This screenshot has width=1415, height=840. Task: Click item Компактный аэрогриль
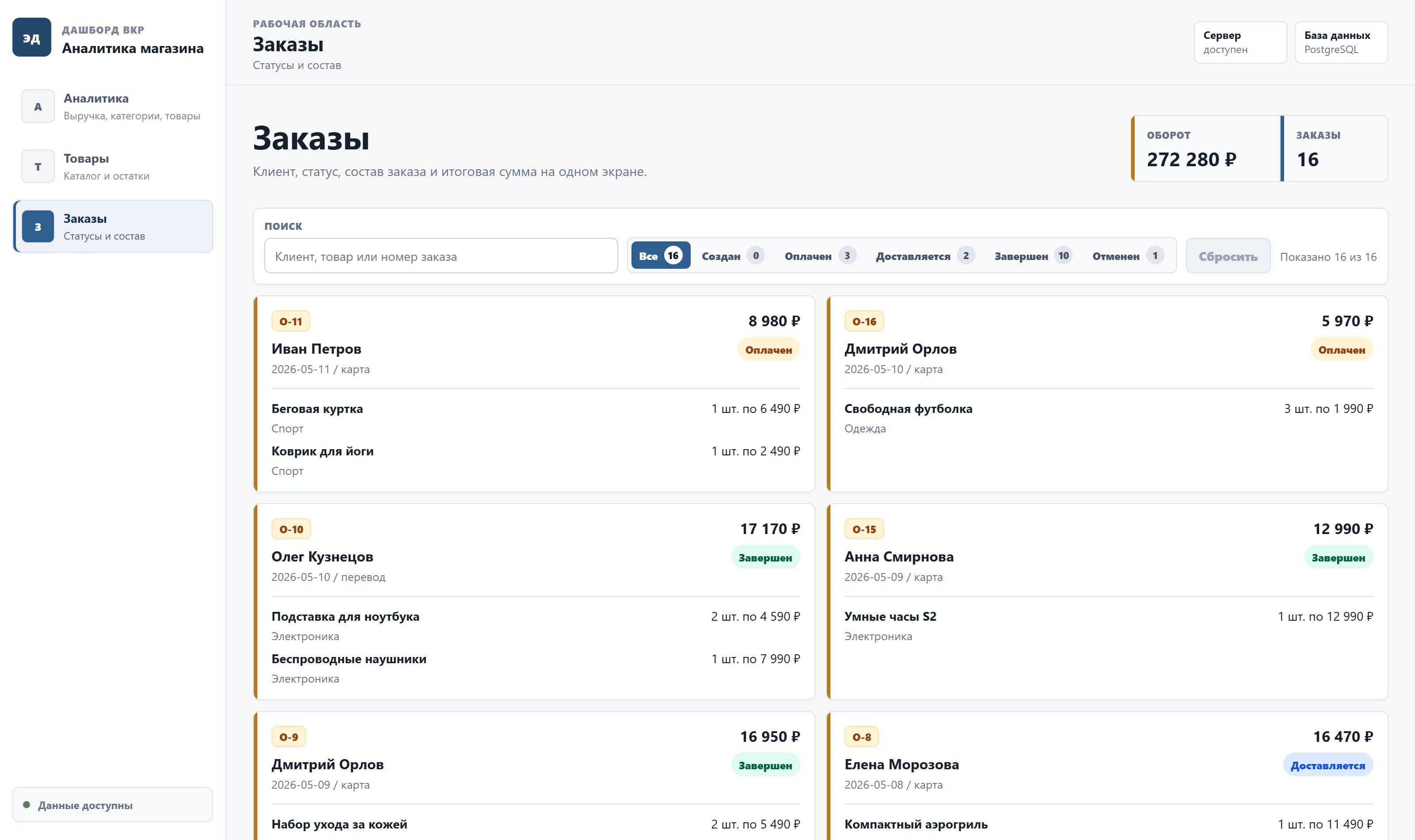tap(916, 824)
